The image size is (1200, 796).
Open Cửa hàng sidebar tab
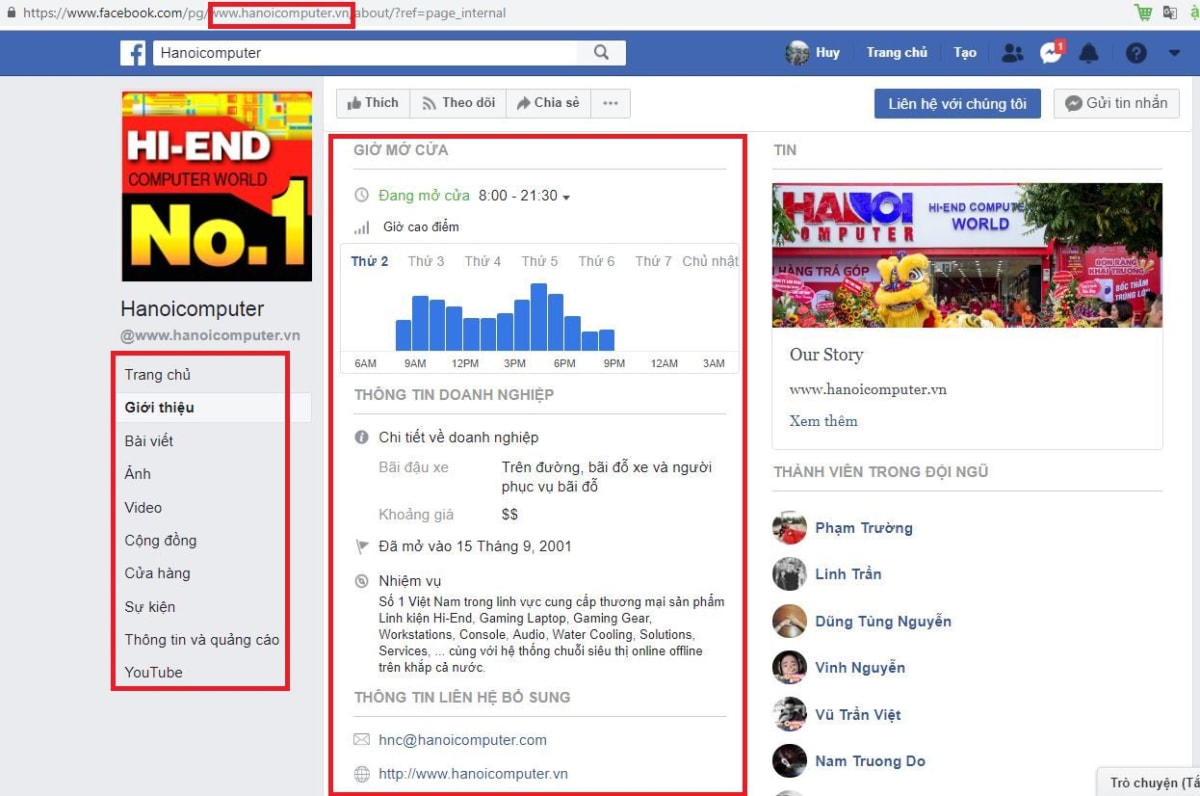tap(158, 574)
